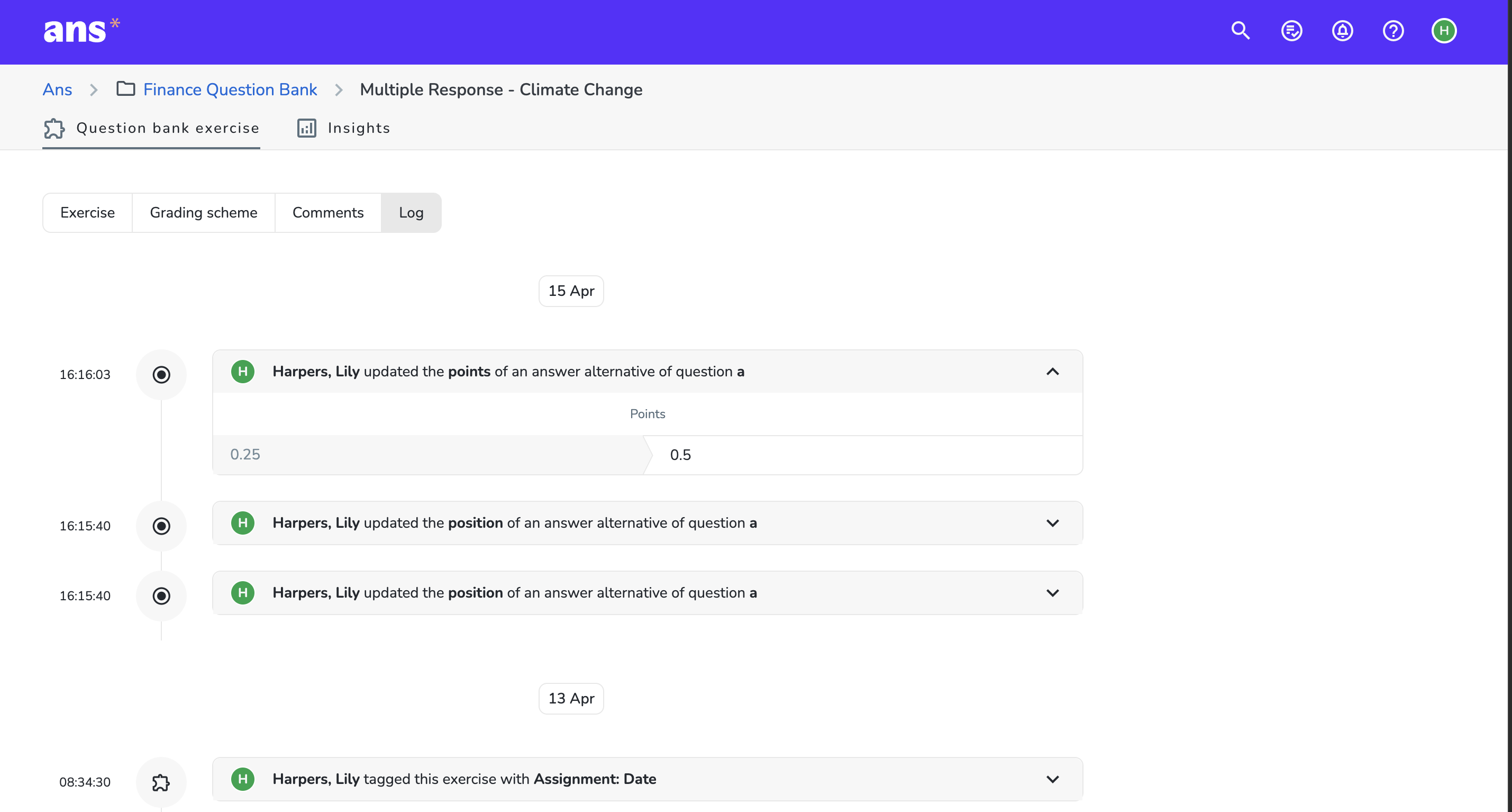Click the Points column header

coord(648,413)
